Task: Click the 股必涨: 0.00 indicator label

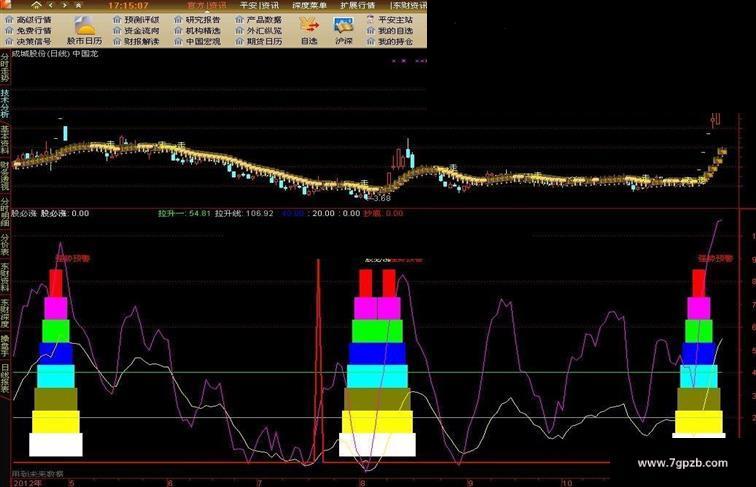Action: 65,213
